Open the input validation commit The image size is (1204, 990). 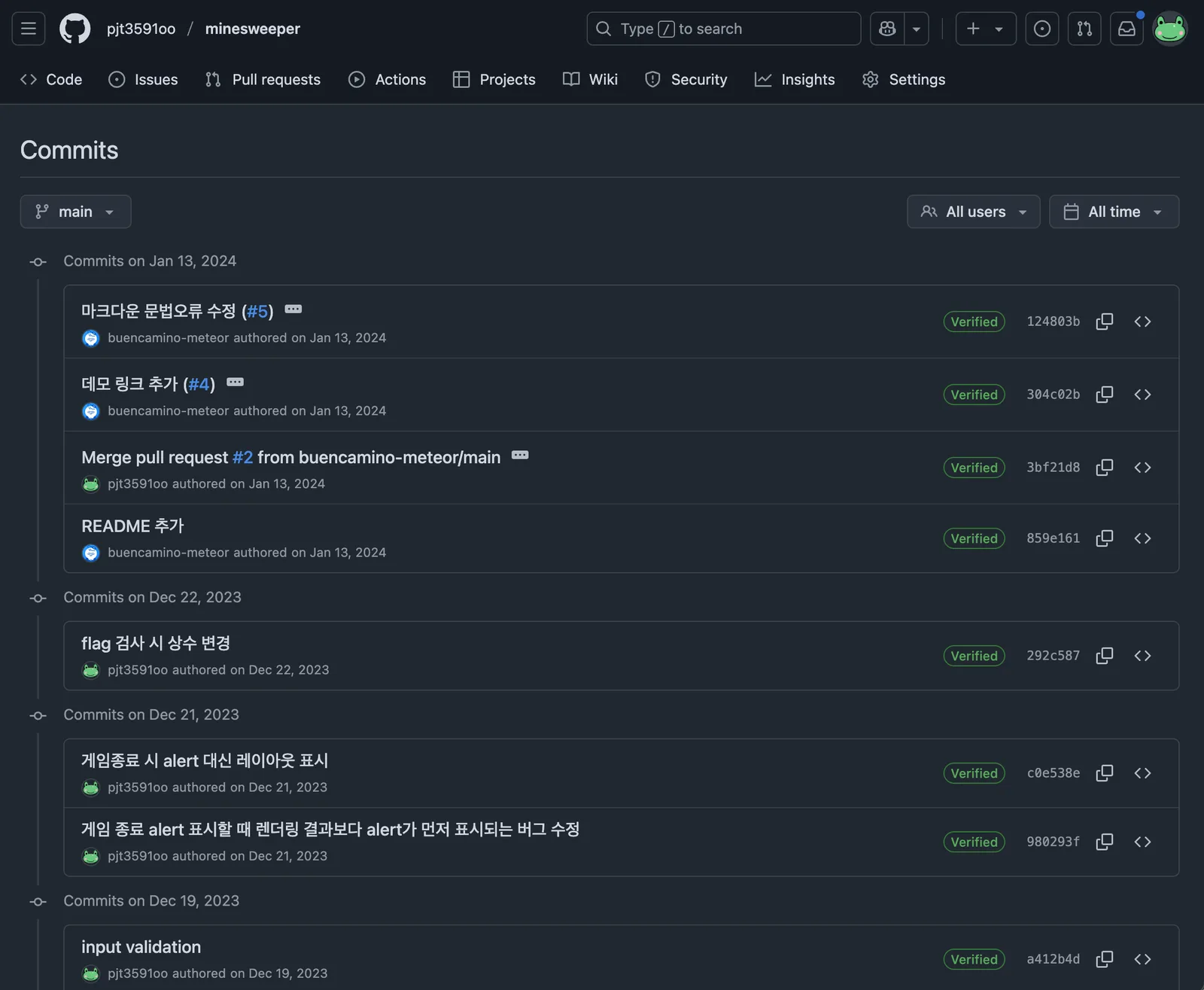tap(141, 947)
